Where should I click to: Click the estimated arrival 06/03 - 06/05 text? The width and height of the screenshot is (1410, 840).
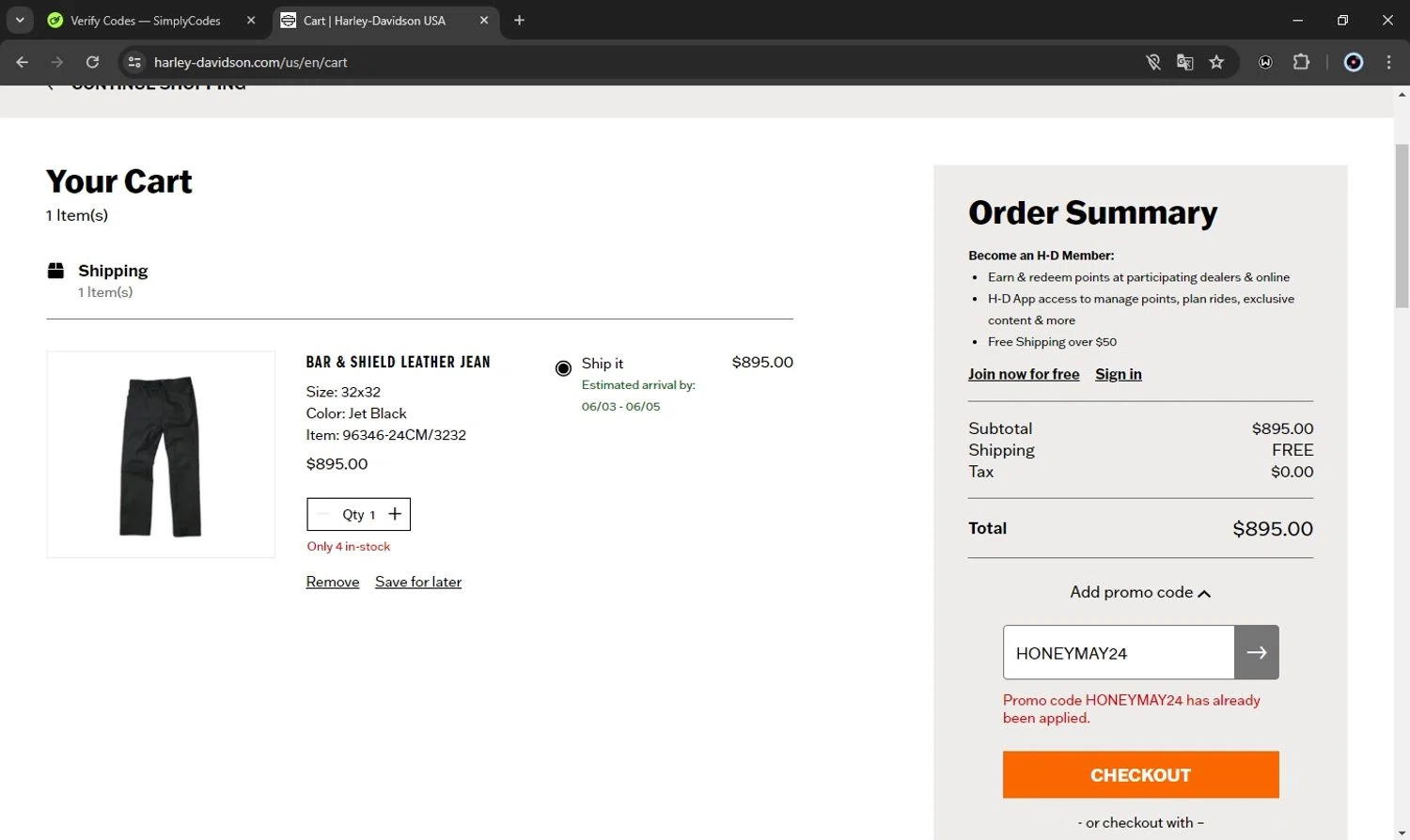pos(620,407)
